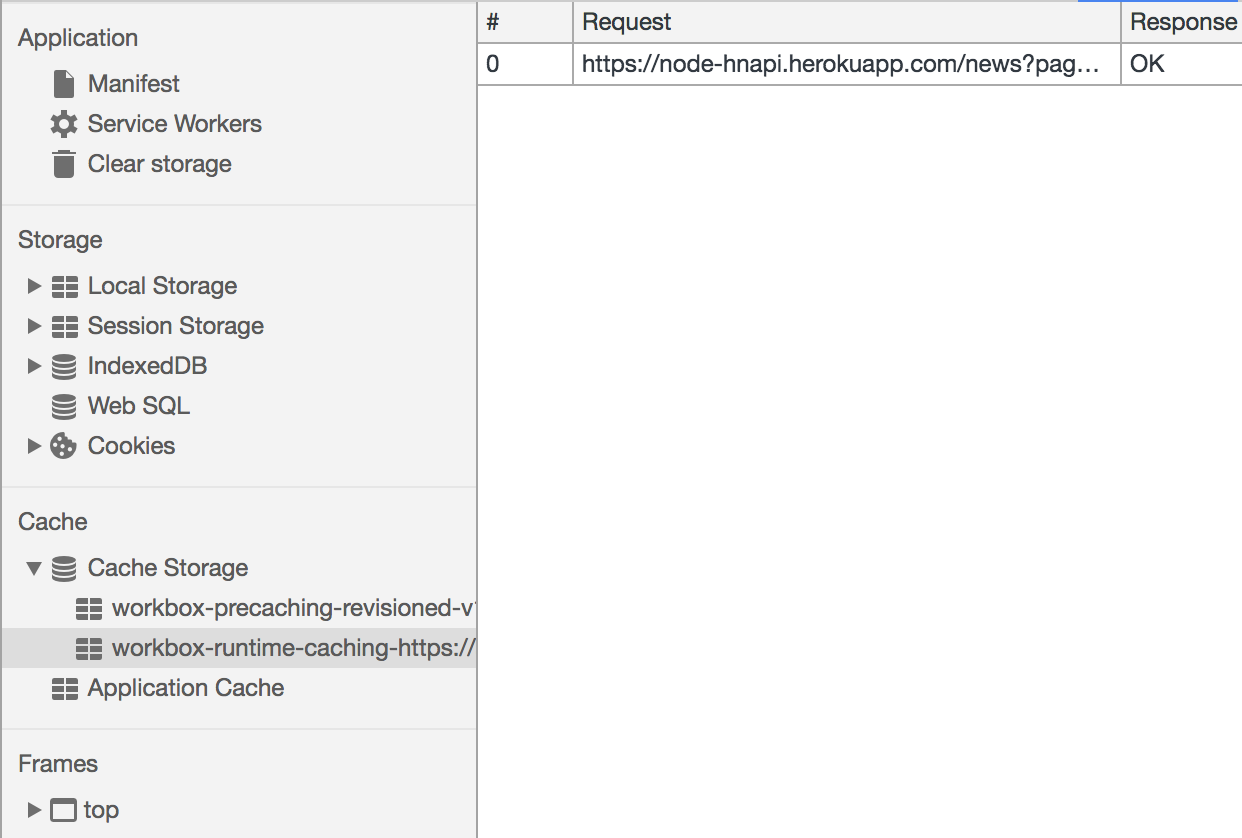This screenshot has width=1242, height=838.
Task: Expand the top frame node
Action: [x=35, y=810]
